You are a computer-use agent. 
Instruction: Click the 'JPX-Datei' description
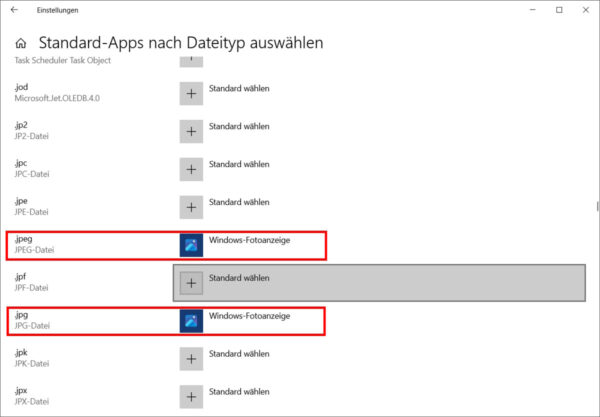click(32, 401)
